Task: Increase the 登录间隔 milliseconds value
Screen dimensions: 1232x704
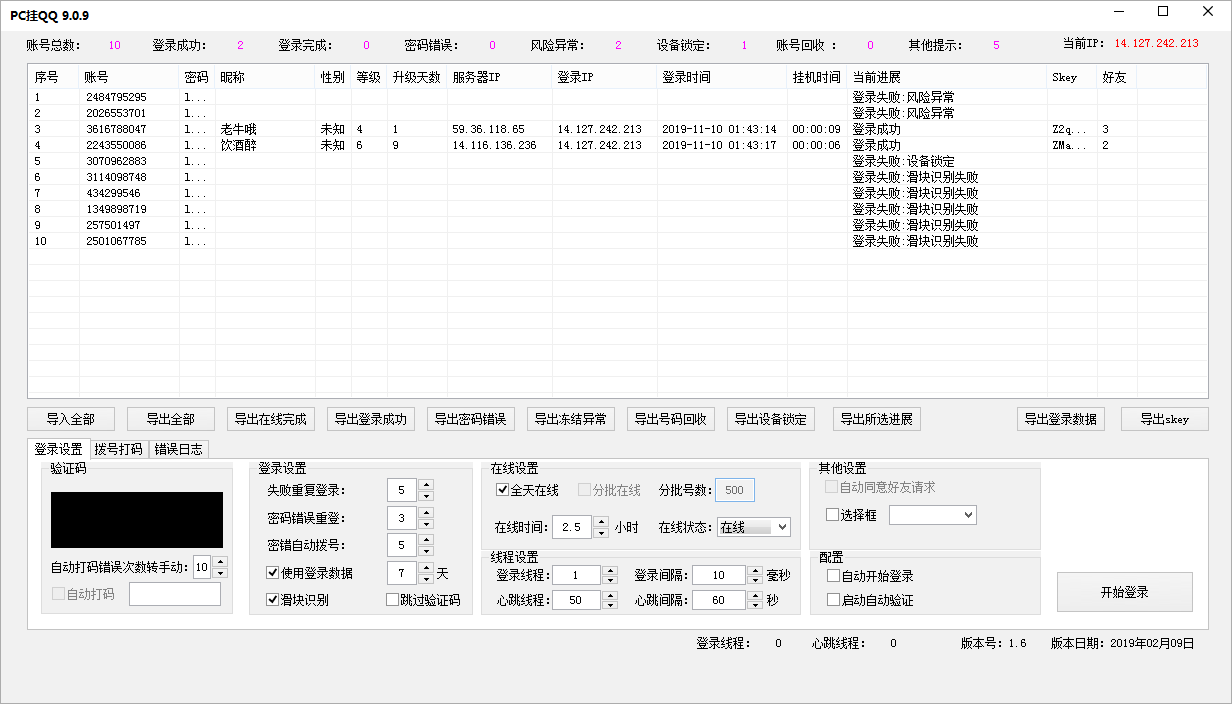Action: [x=755, y=570]
